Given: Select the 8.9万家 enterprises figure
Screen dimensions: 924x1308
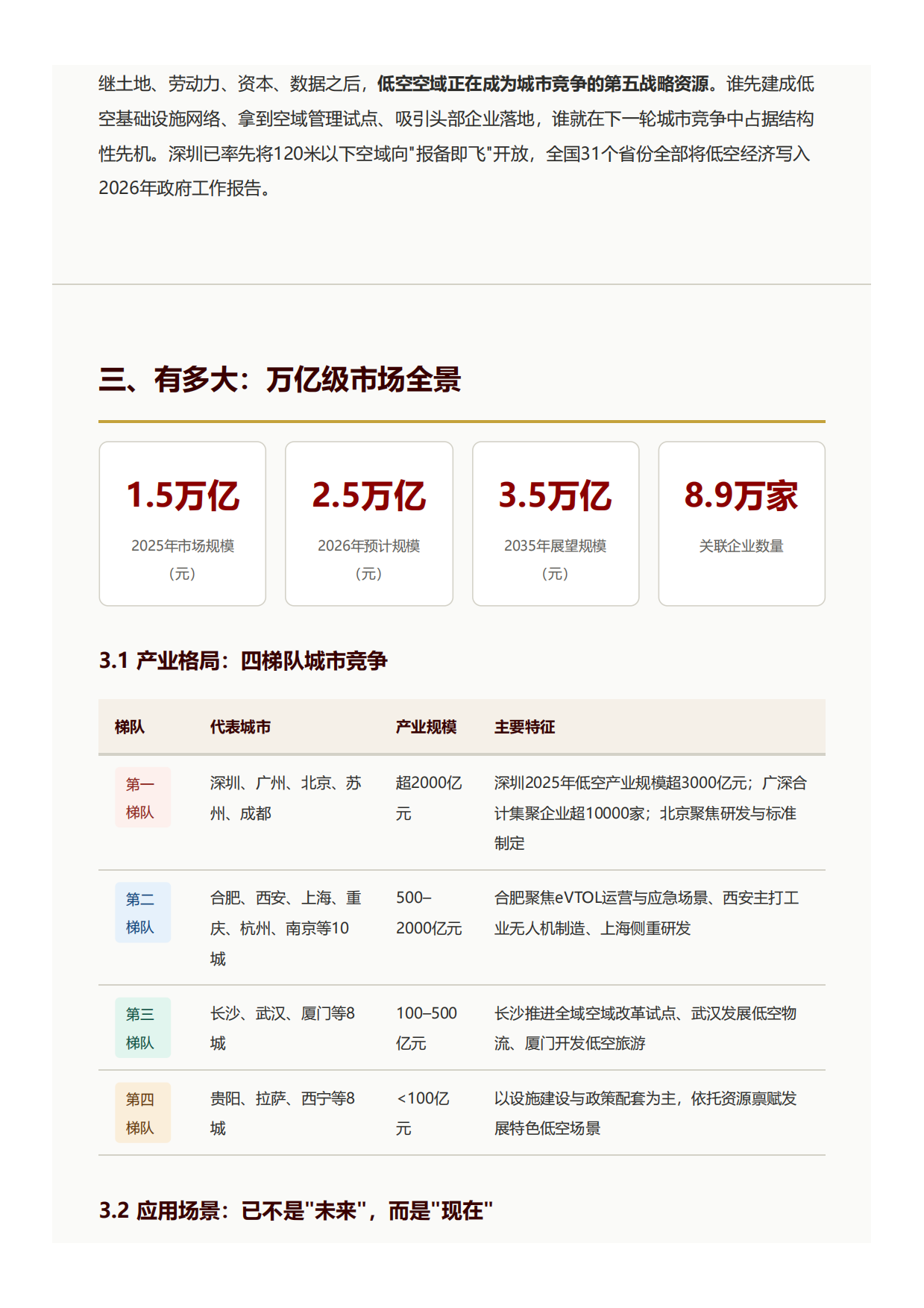Looking at the screenshot, I should (x=741, y=495).
